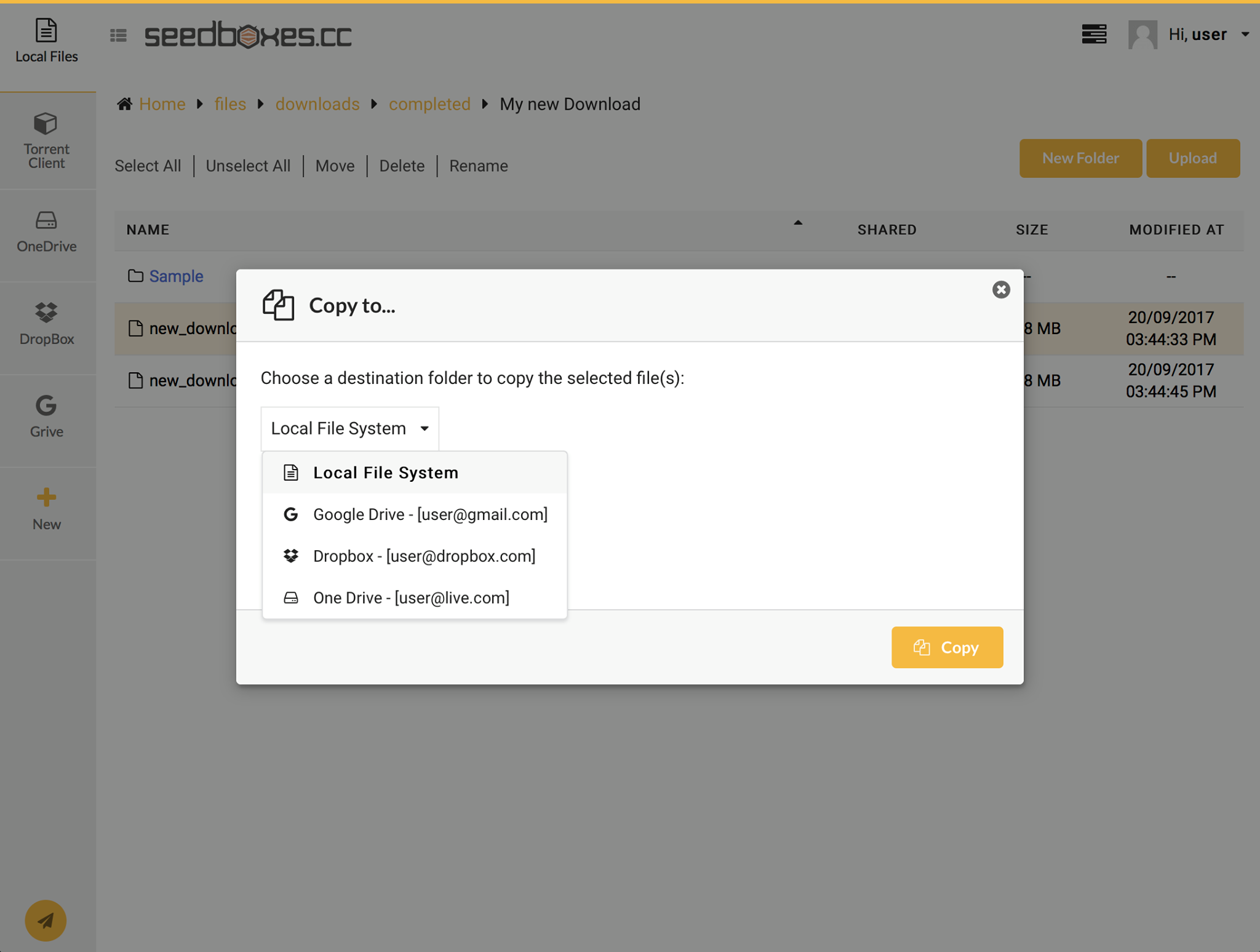Click the Upload button
The image size is (1260, 952).
(1192, 158)
